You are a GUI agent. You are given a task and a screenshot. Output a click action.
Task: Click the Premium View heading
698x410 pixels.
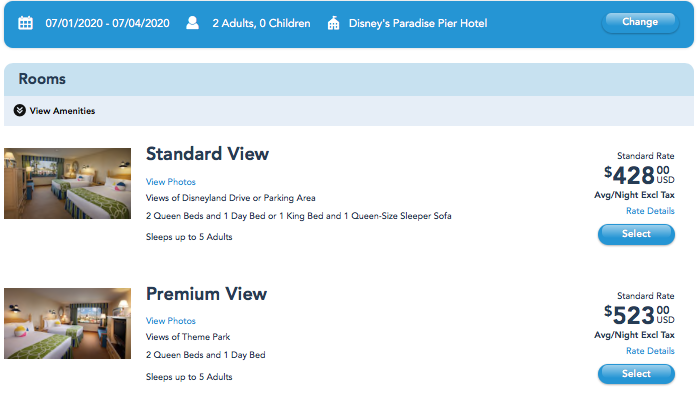coord(207,294)
